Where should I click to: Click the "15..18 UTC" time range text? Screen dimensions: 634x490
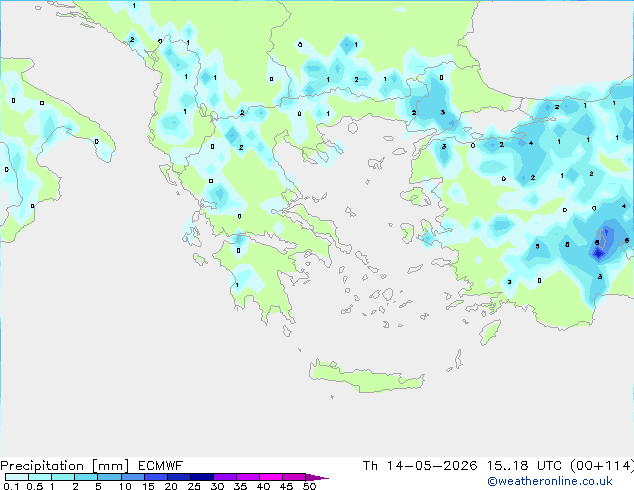pos(524,466)
